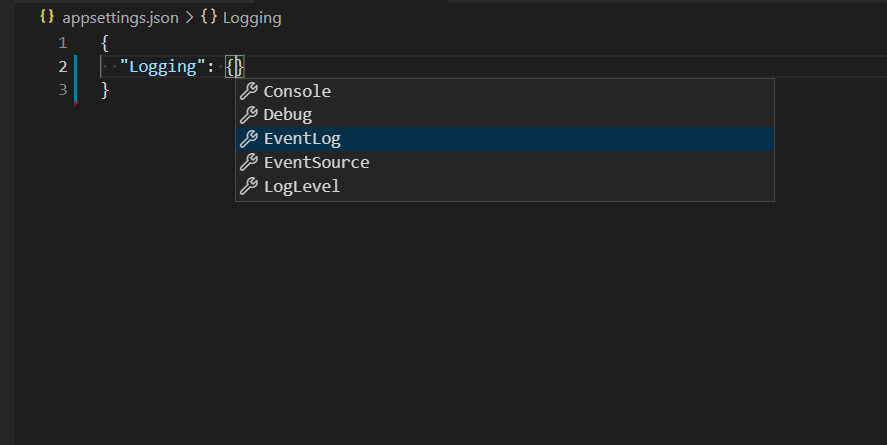Click the closing brace on line 3
The image size is (887, 445).
105,90
